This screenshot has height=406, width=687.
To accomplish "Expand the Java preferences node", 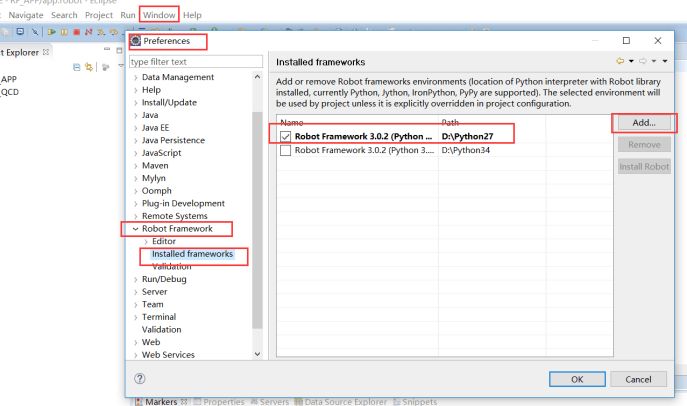I will tap(135, 115).
